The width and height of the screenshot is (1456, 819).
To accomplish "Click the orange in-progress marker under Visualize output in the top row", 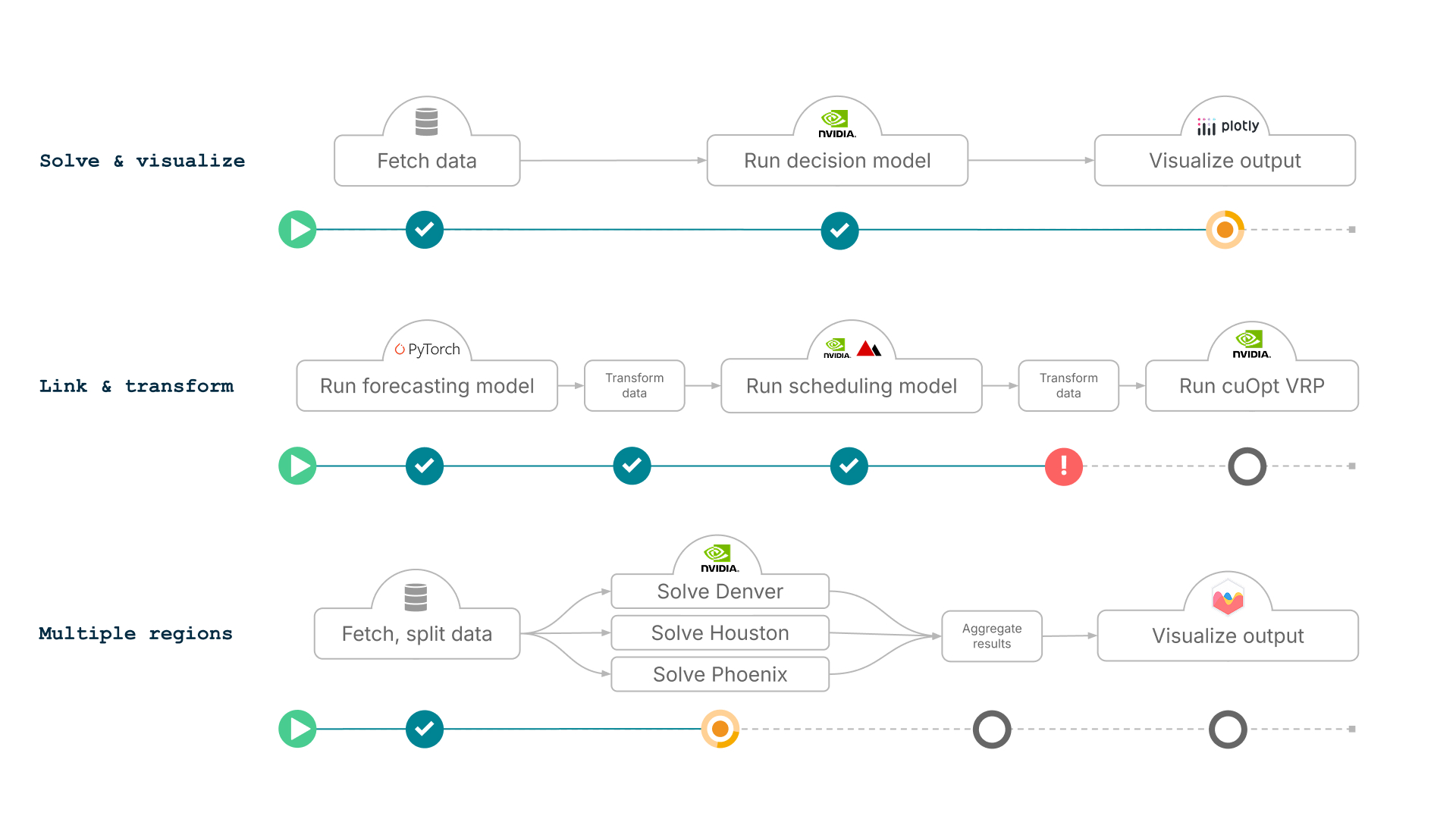I will point(1225,230).
